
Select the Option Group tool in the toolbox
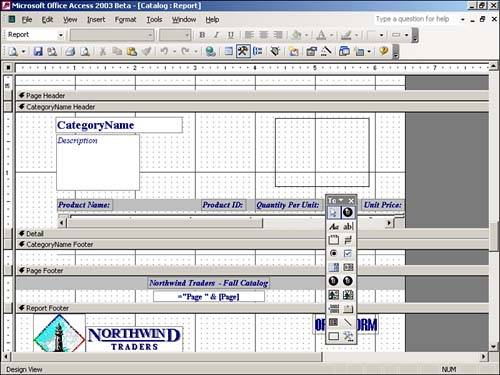pyautogui.click(x=333, y=240)
